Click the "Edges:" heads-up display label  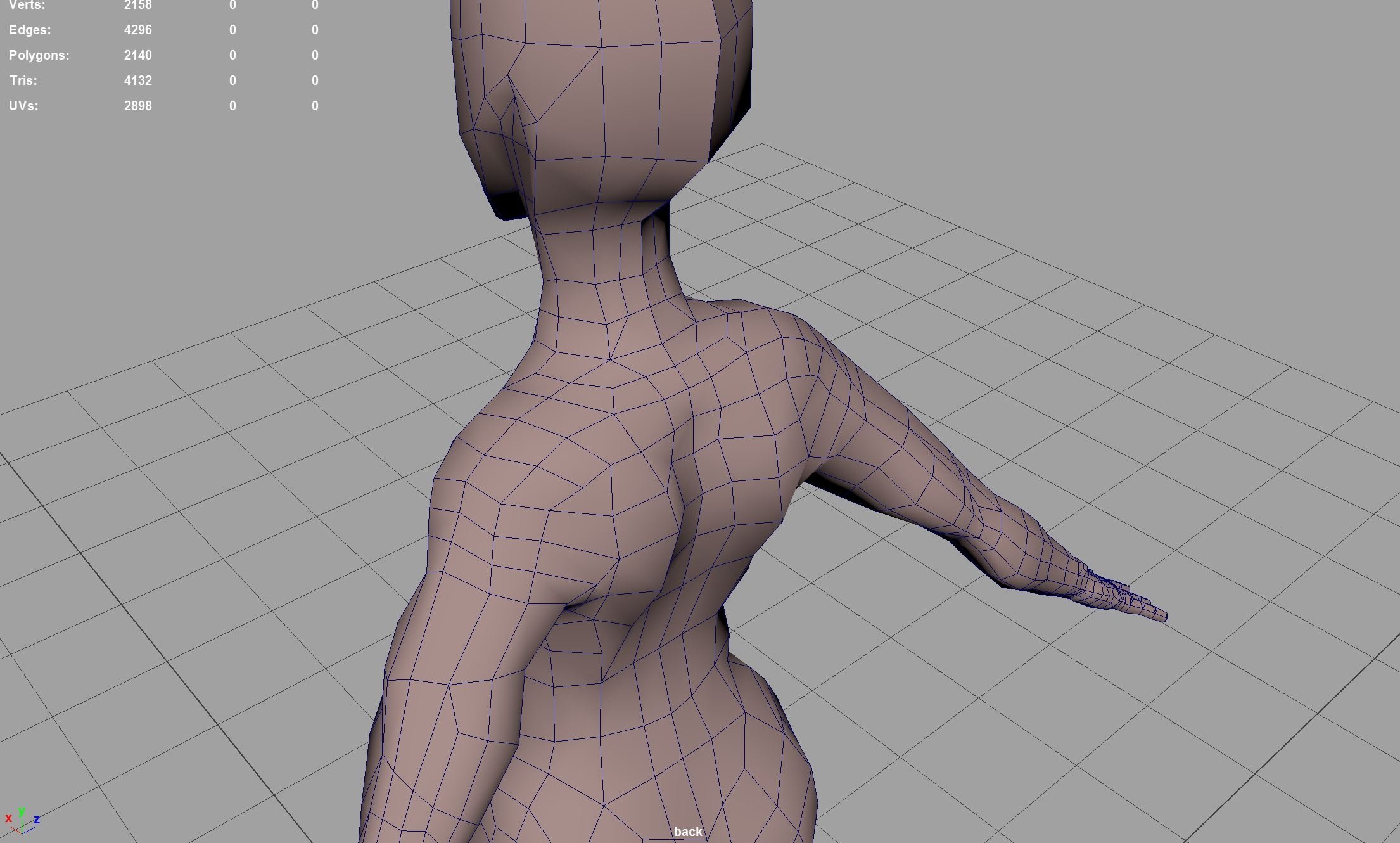[30, 30]
